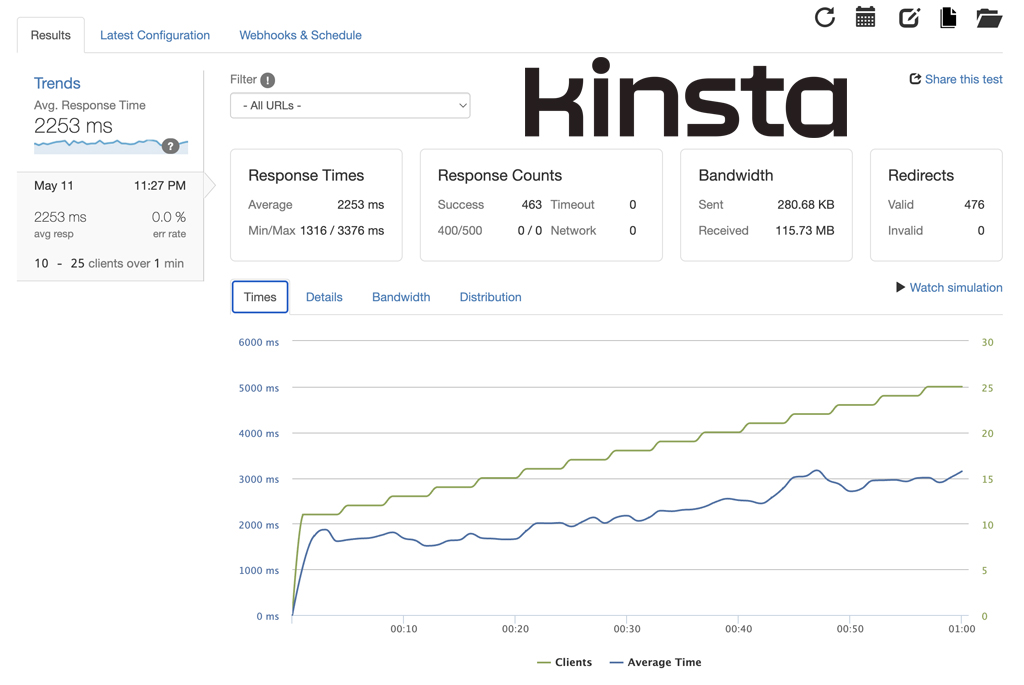Click the Bandwidth card title

click(736, 176)
